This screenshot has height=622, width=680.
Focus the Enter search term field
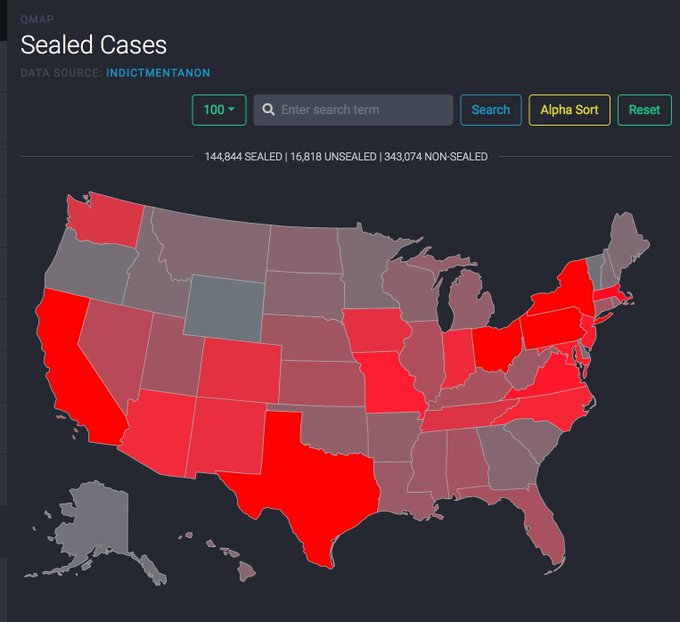point(362,110)
